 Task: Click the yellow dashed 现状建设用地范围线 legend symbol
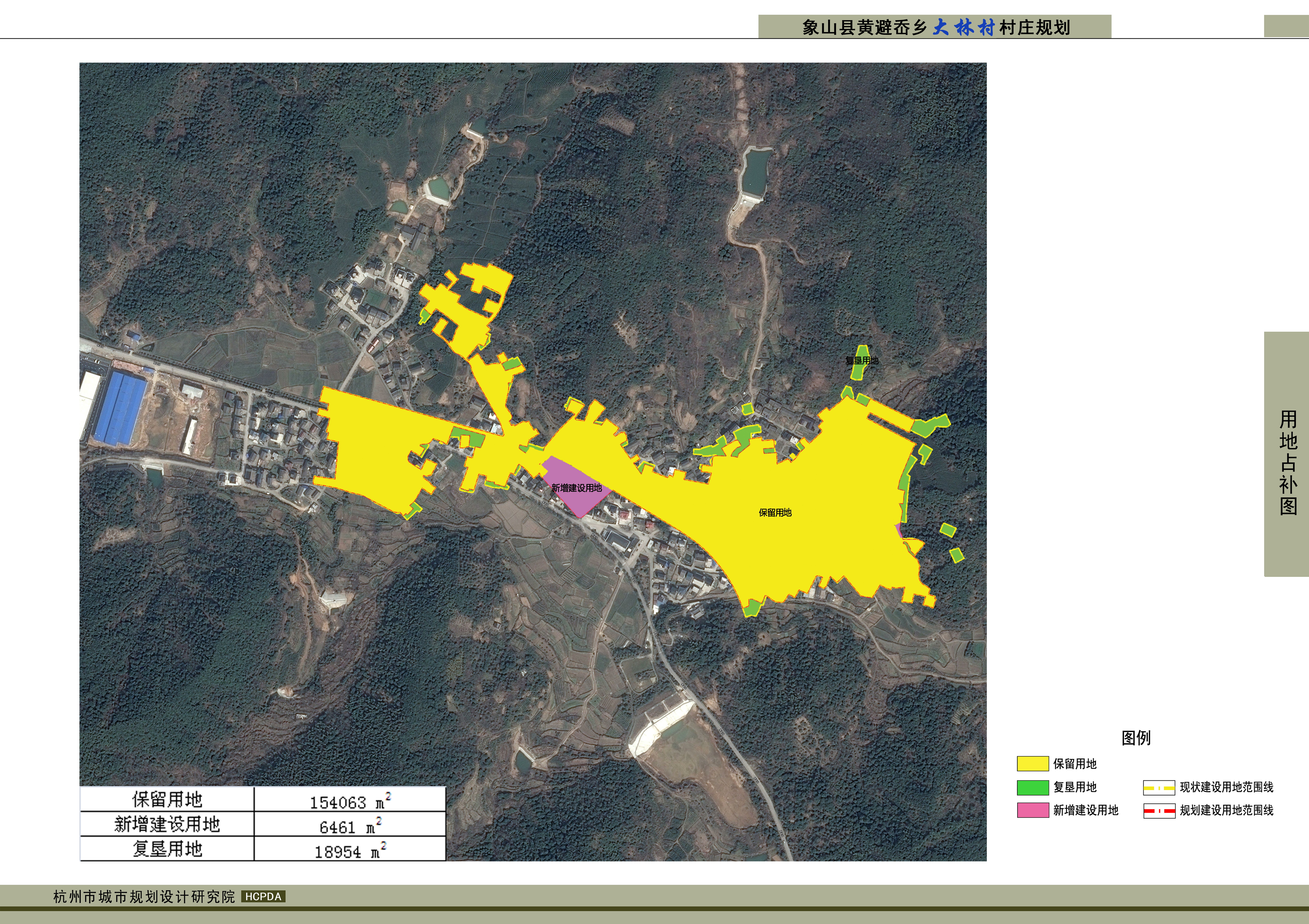click(1159, 788)
